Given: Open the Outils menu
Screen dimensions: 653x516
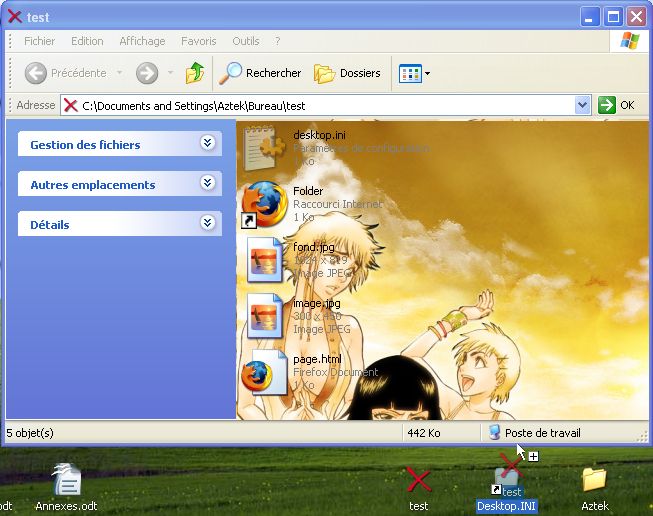Looking at the screenshot, I should tap(245, 41).
